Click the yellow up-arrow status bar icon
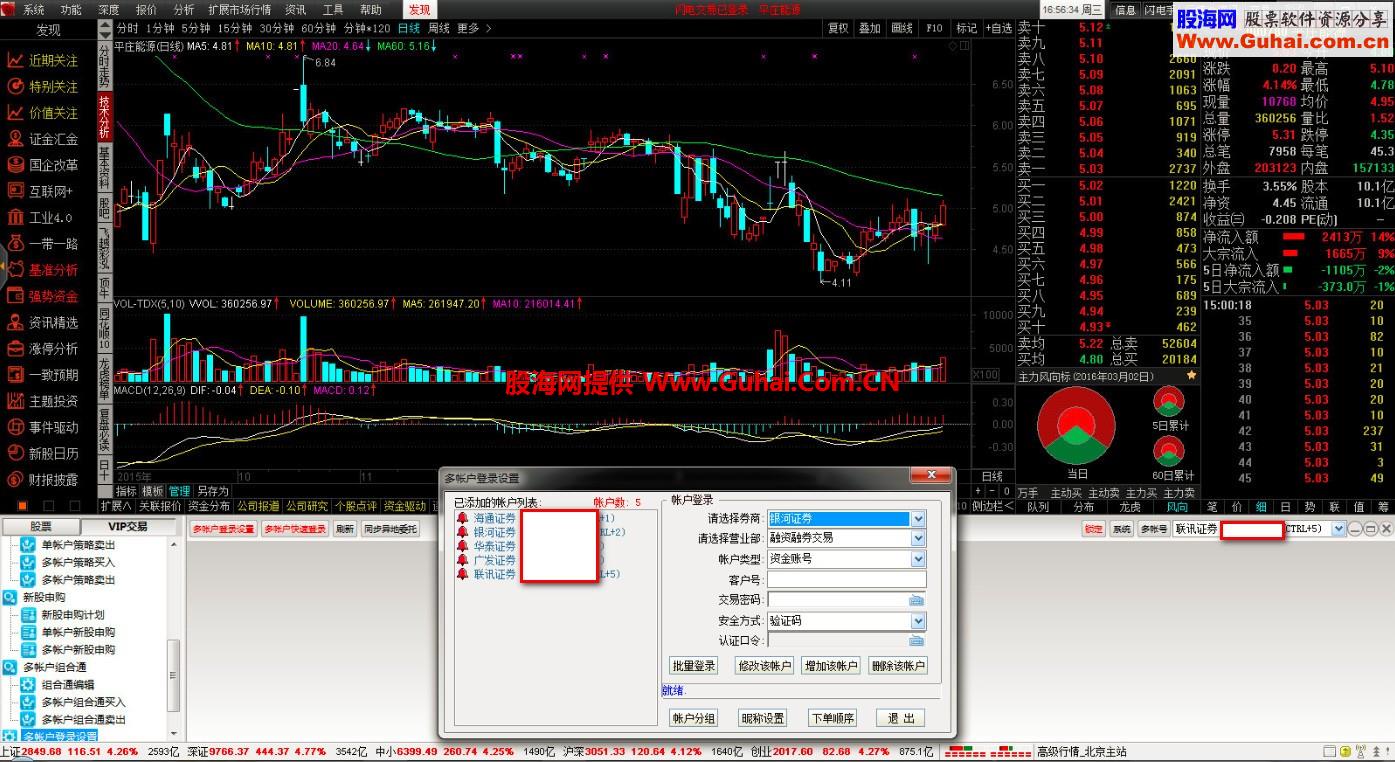The width and height of the screenshot is (1395, 762). [1345, 752]
